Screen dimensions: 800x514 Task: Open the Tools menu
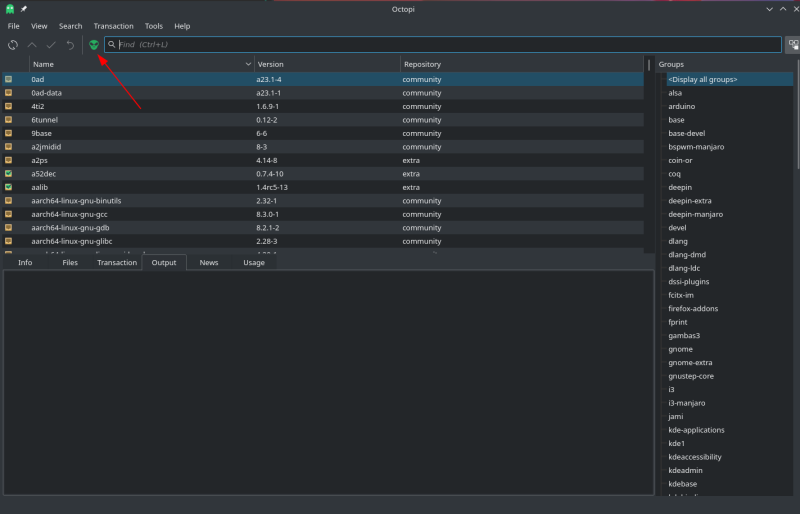[154, 26]
